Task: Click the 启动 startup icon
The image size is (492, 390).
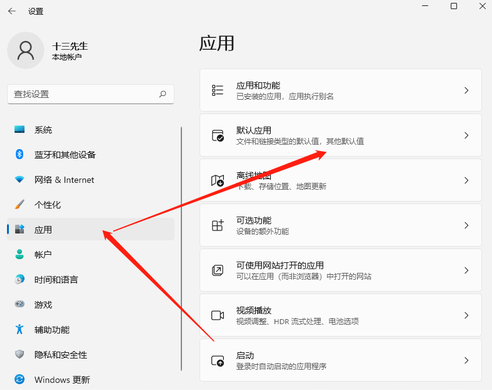Action: pos(218,360)
